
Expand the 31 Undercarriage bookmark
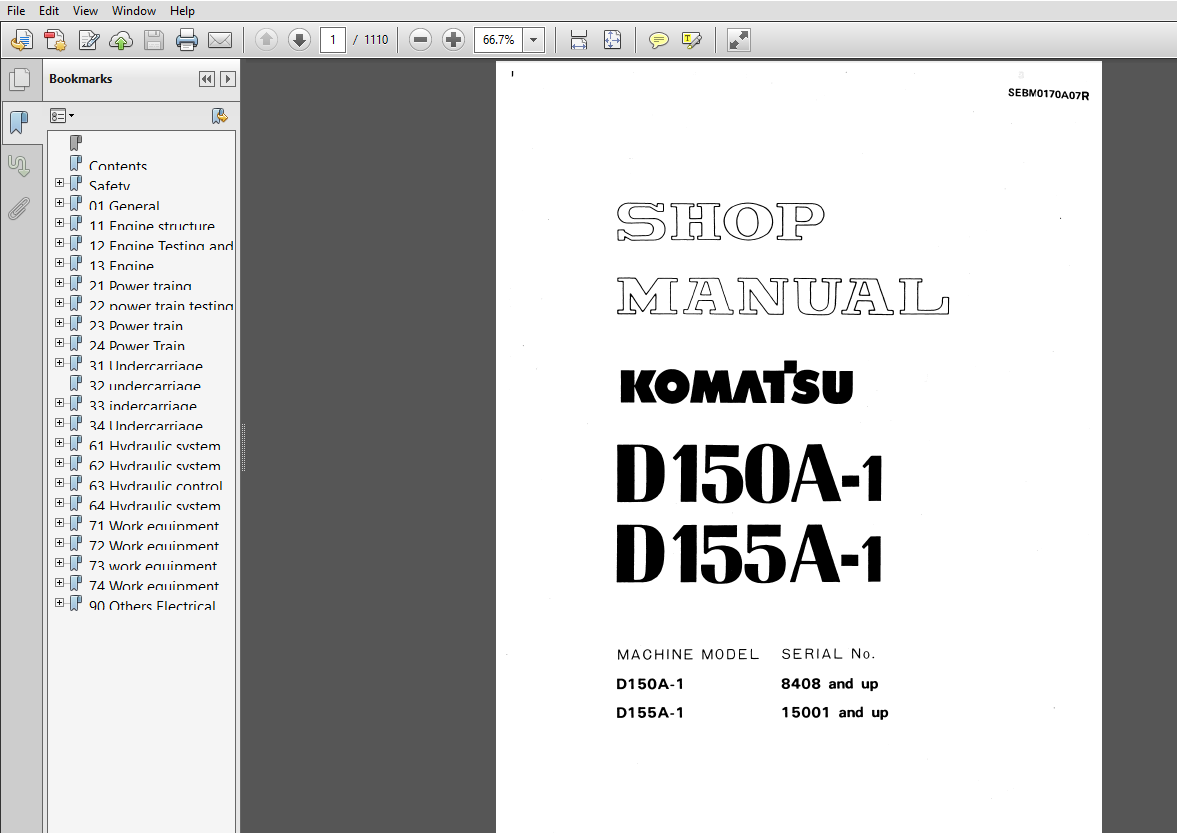pyautogui.click(x=59, y=362)
